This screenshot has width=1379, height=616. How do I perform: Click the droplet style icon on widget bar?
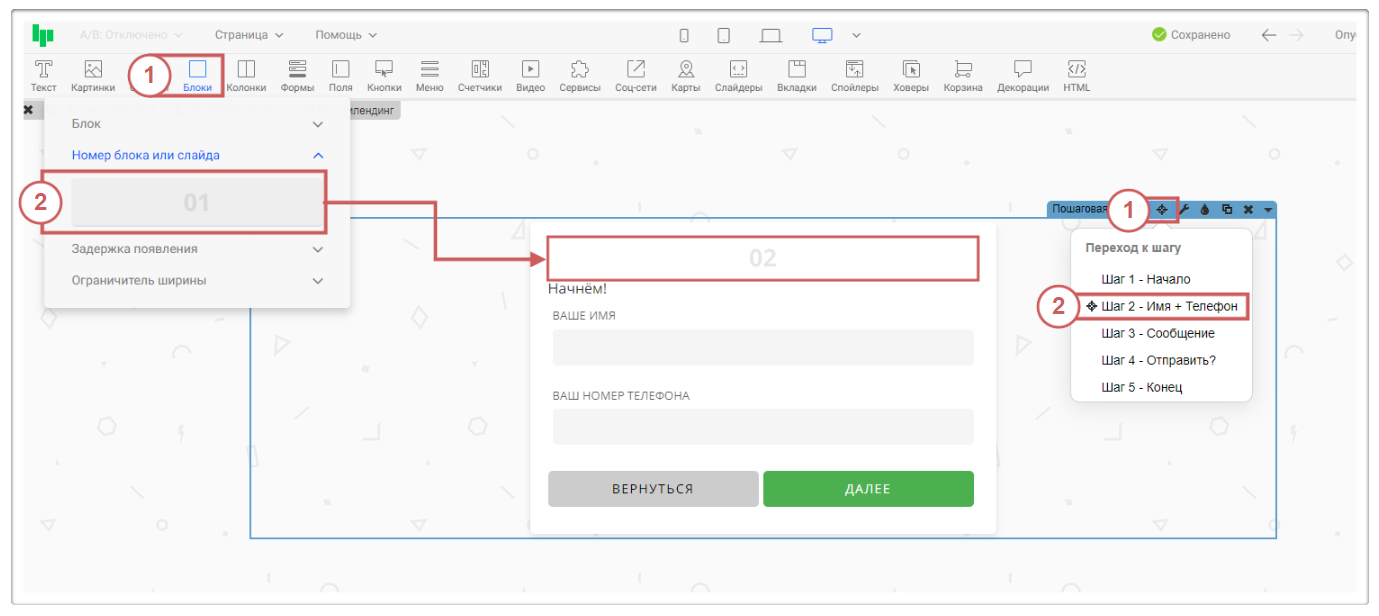pos(1205,210)
